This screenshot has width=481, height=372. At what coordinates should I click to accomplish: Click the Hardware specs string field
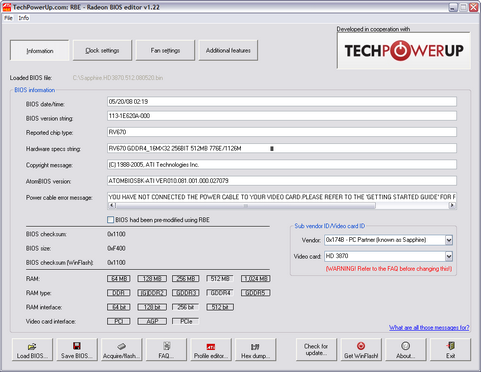click(x=282, y=148)
